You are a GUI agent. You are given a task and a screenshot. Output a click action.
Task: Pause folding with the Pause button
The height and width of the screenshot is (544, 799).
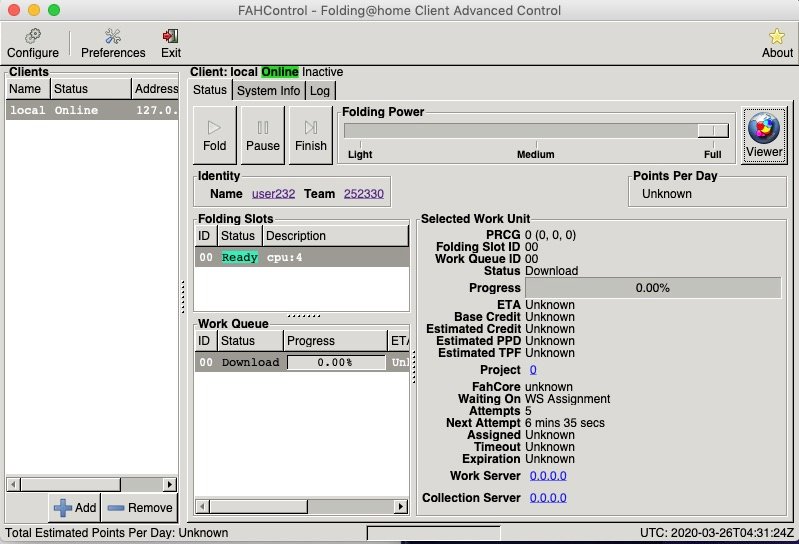click(x=263, y=135)
